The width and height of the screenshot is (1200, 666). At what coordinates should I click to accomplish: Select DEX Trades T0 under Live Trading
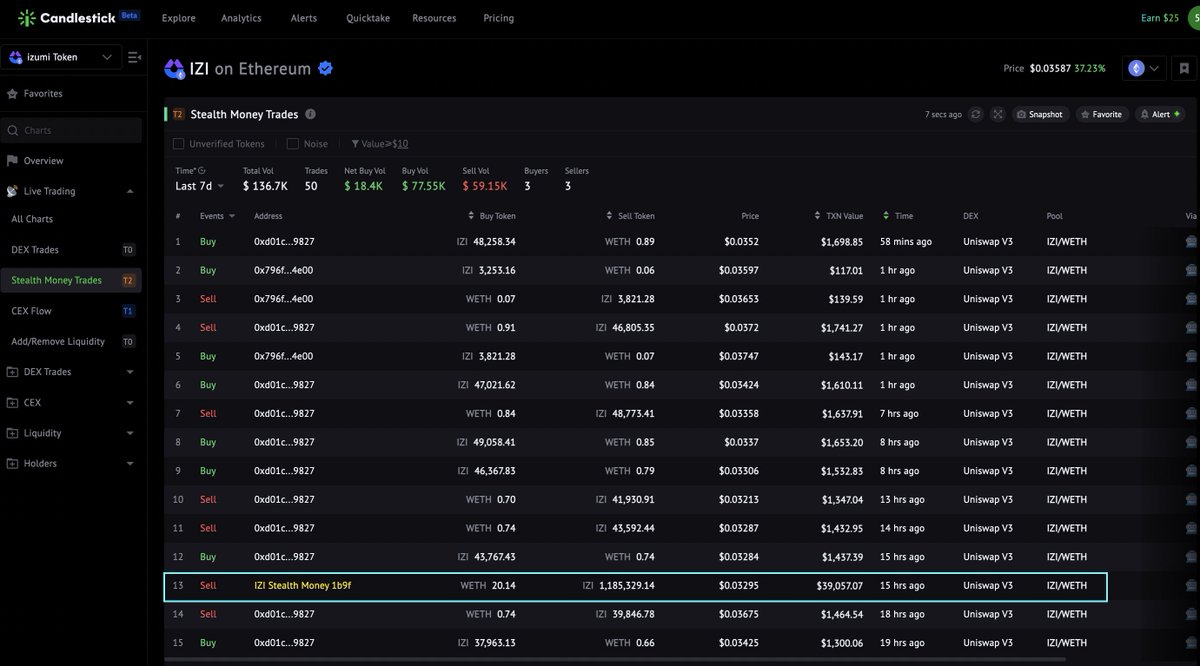coord(70,250)
